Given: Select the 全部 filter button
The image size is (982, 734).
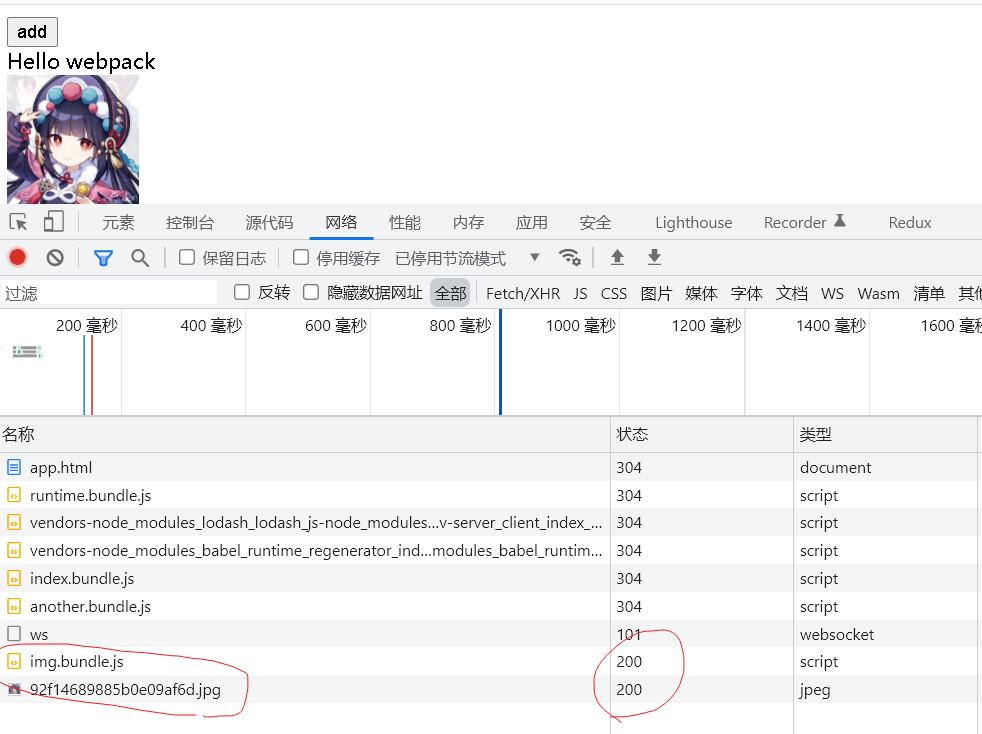Looking at the screenshot, I should (450, 293).
